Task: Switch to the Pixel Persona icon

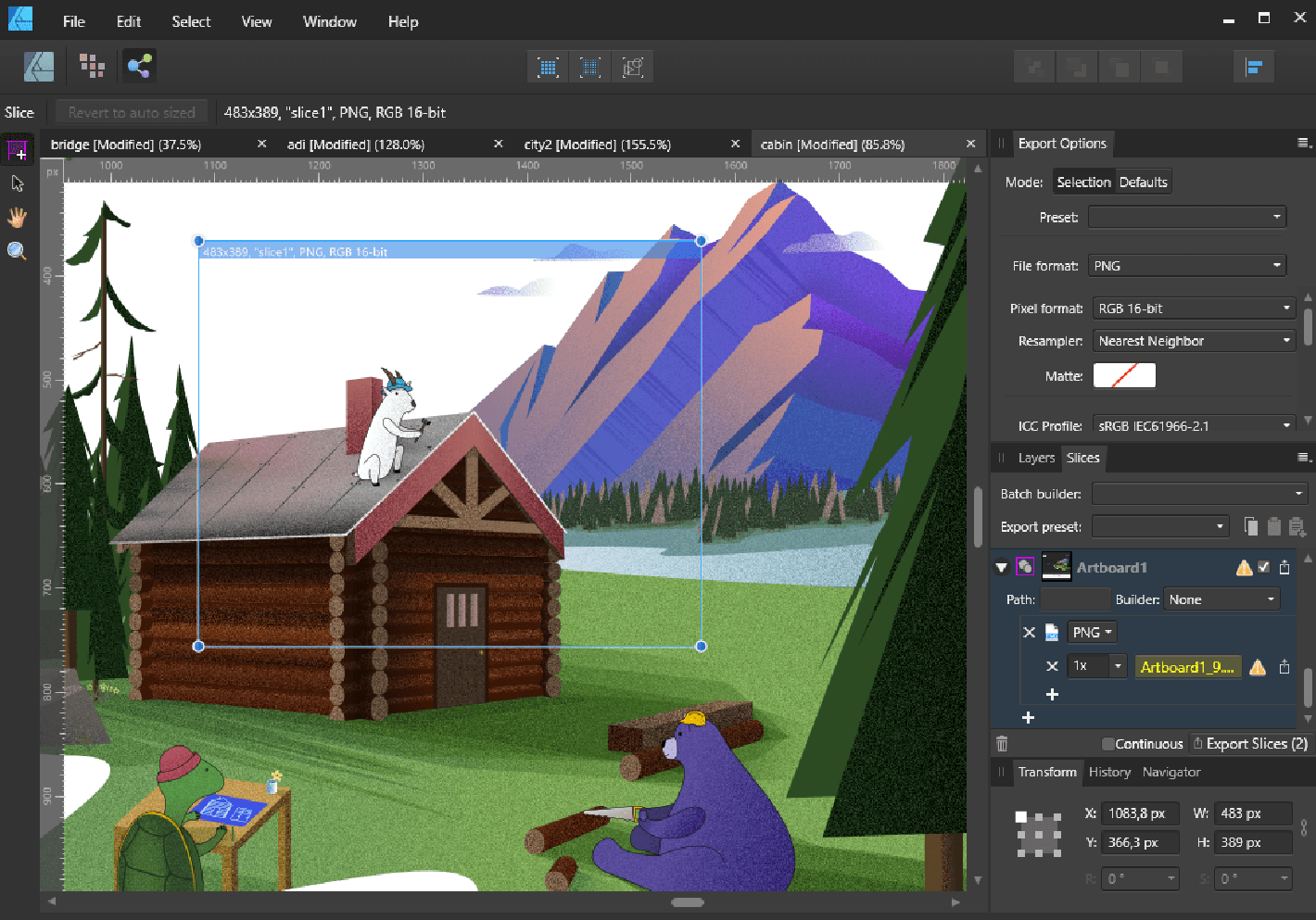Action: 92,66
